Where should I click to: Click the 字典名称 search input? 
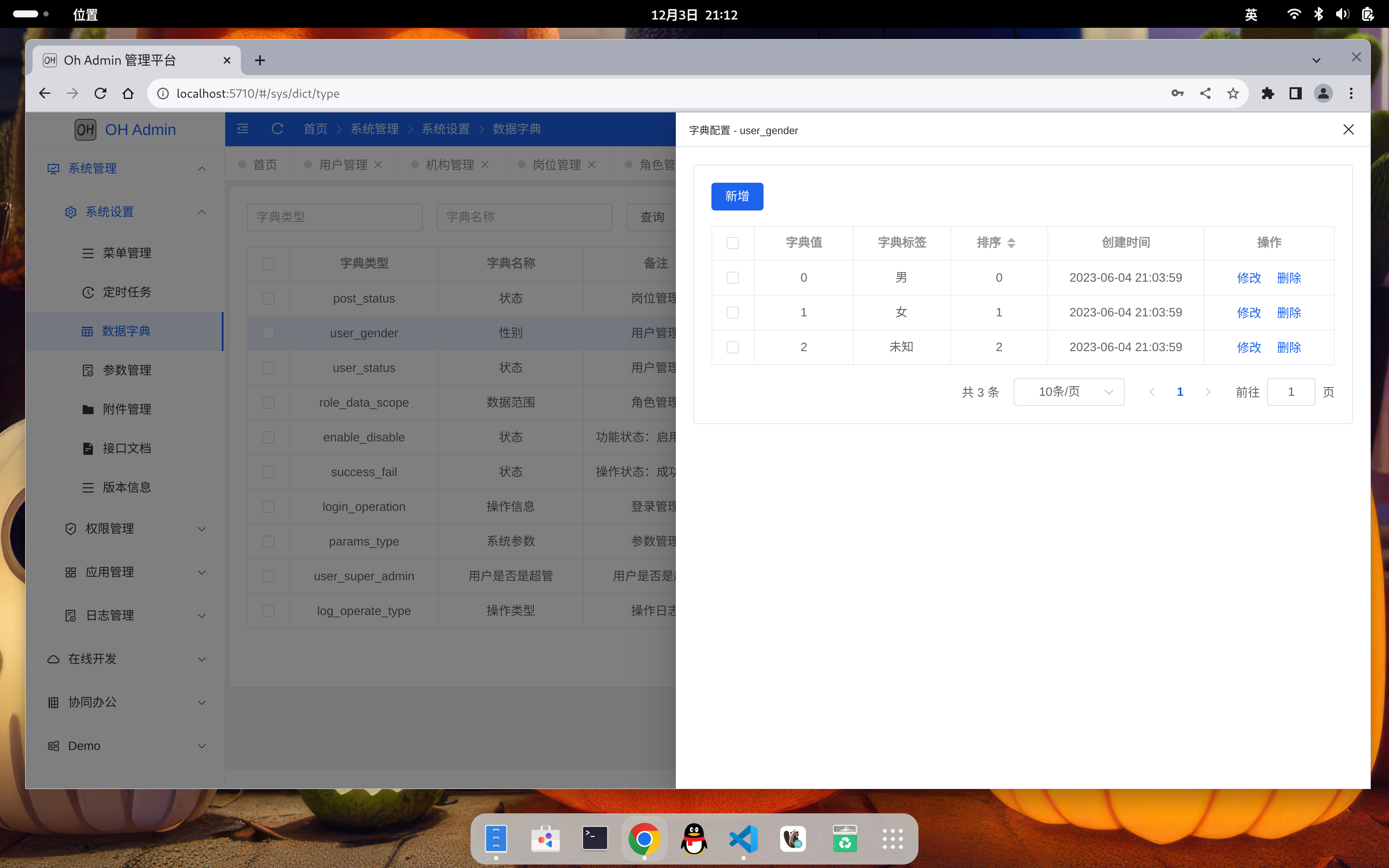pos(524,217)
